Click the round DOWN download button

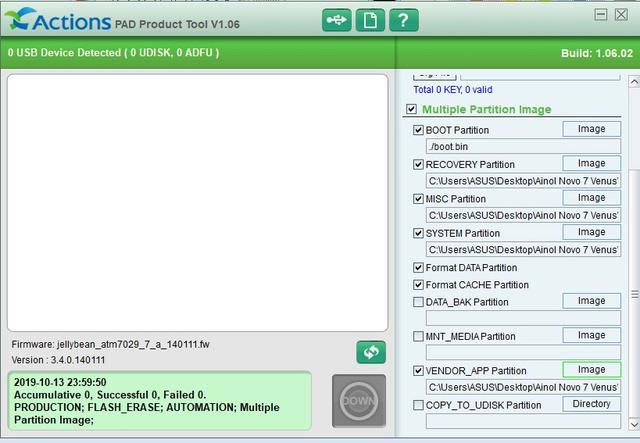[x=359, y=401]
